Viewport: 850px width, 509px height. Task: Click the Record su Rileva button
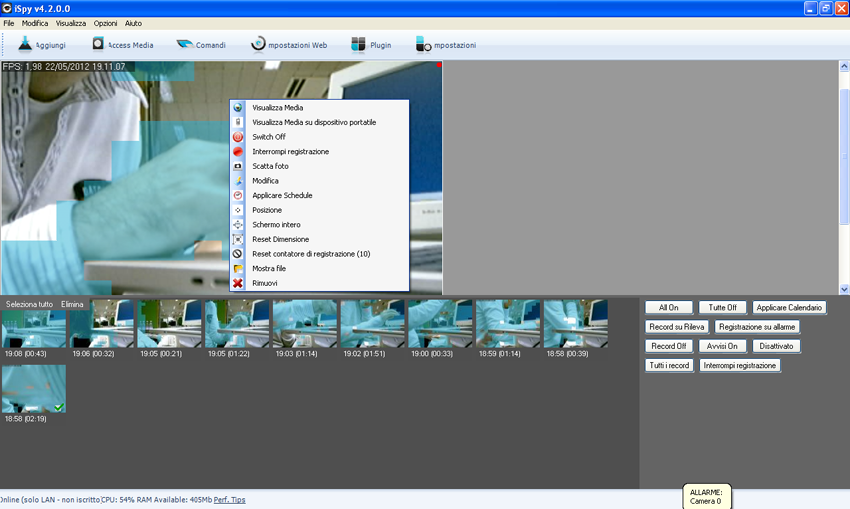pyautogui.click(x=677, y=326)
